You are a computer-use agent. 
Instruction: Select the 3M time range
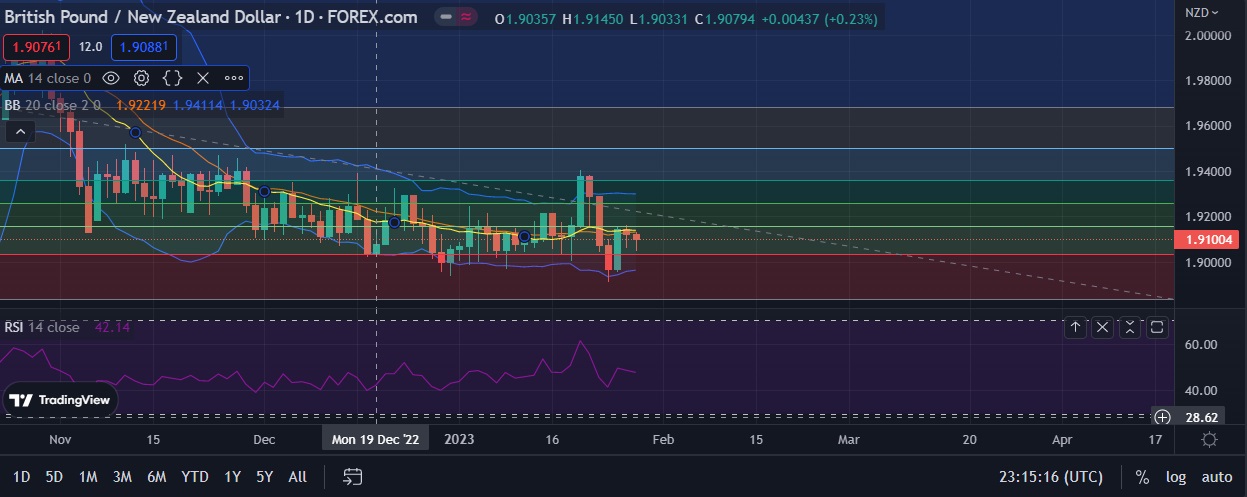[x=122, y=477]
